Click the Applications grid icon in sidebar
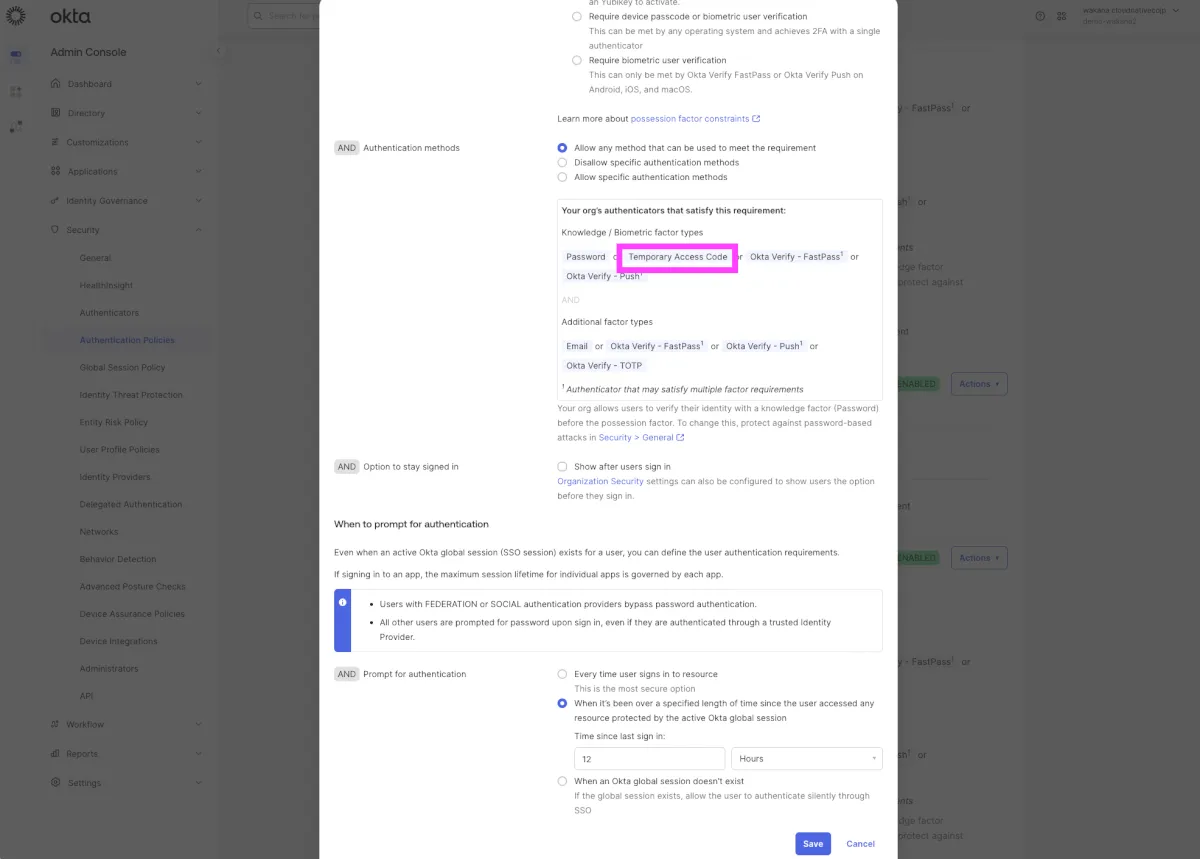 tap(56, 171)
